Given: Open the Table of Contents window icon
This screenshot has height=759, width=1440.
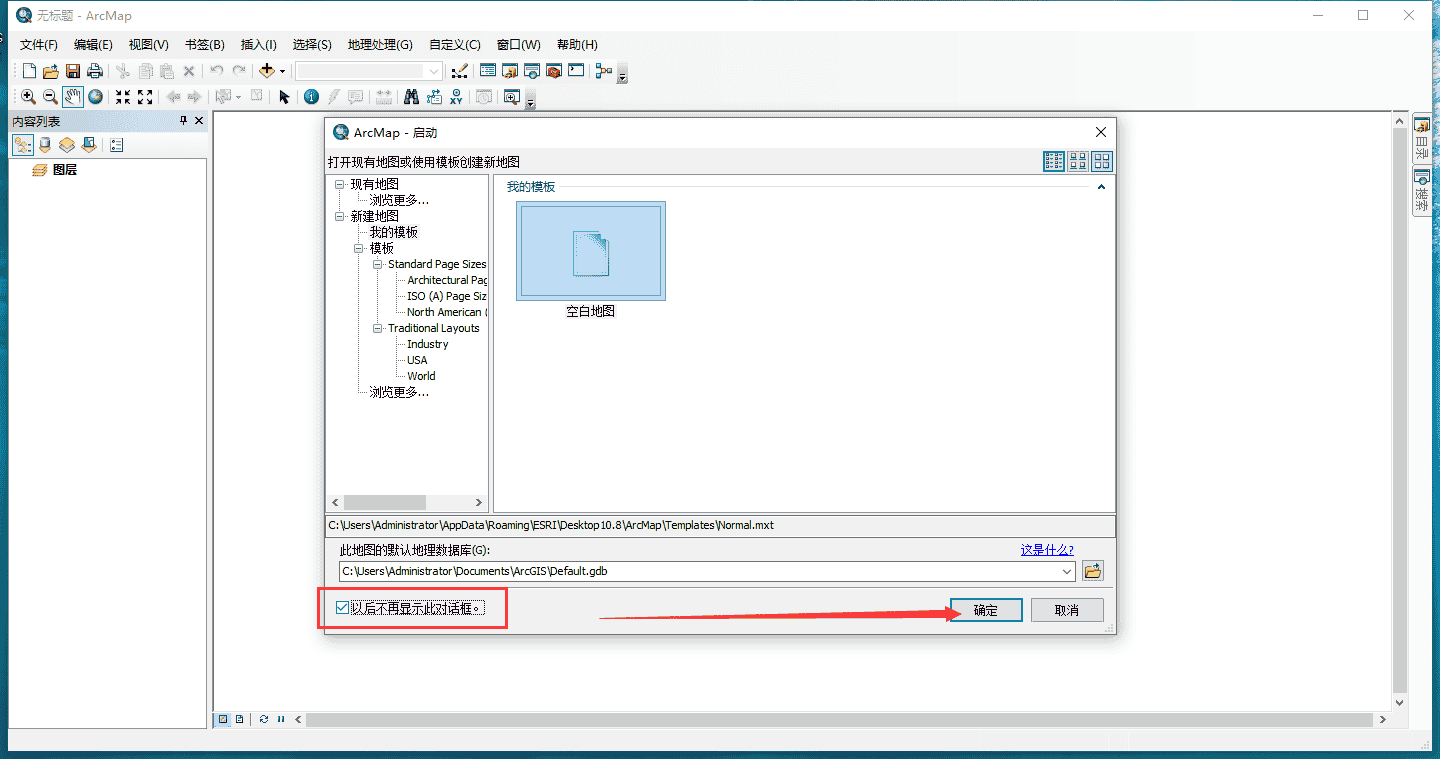Looking at the screenshot, I should point(488,71).
